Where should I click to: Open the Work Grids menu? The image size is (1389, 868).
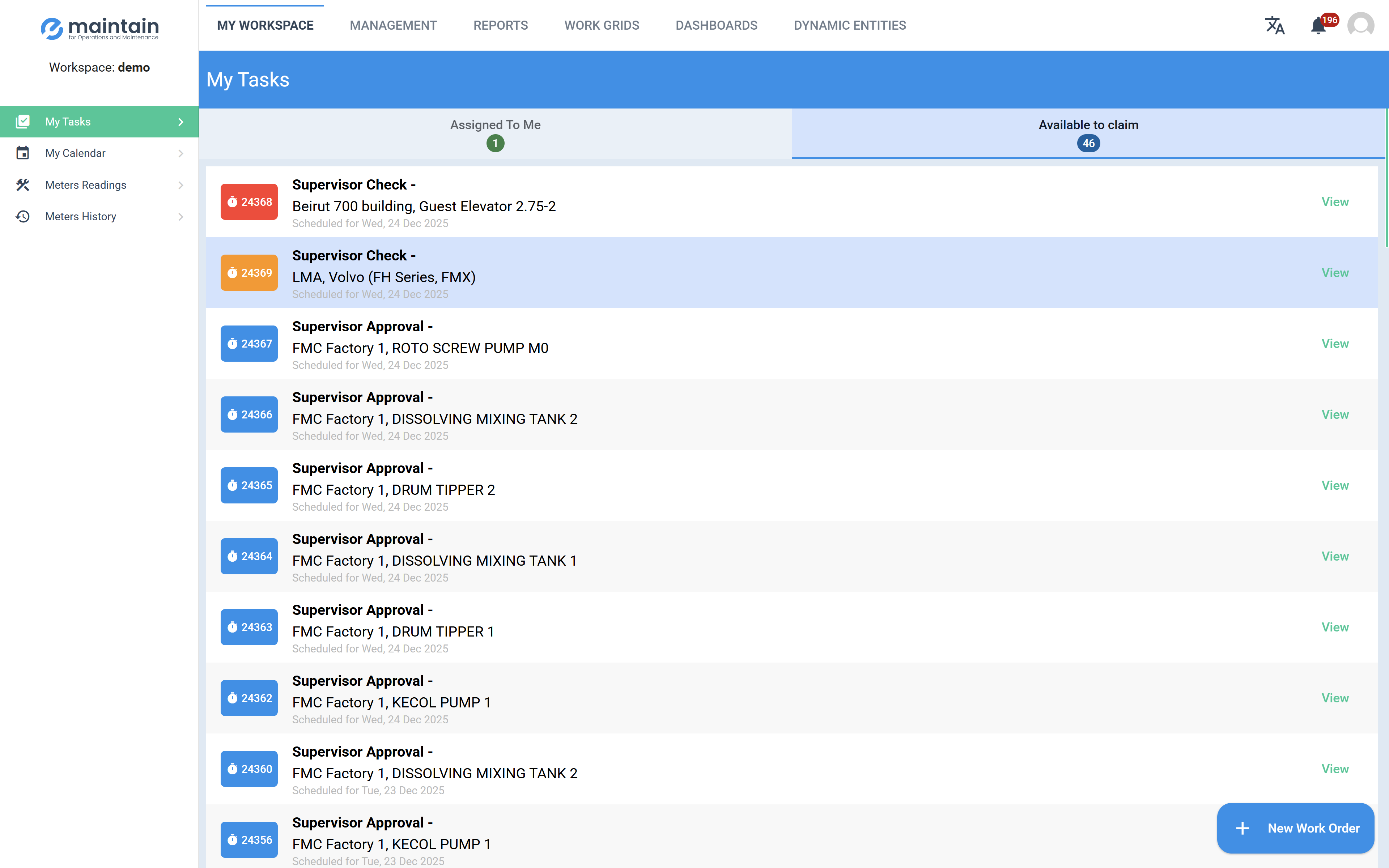[x=602, y=25]
